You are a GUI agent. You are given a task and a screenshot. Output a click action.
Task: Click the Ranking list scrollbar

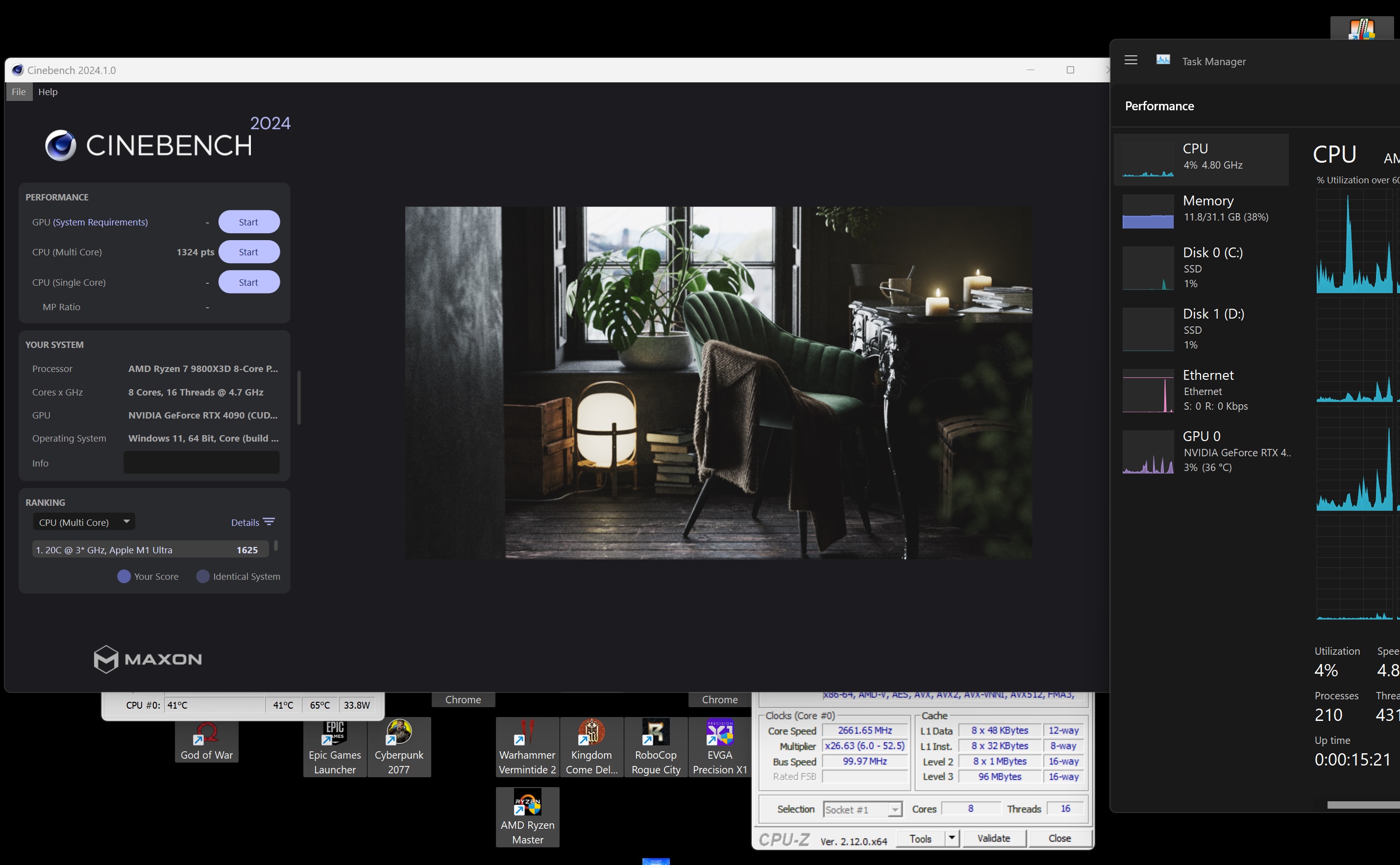coord(276,545)
